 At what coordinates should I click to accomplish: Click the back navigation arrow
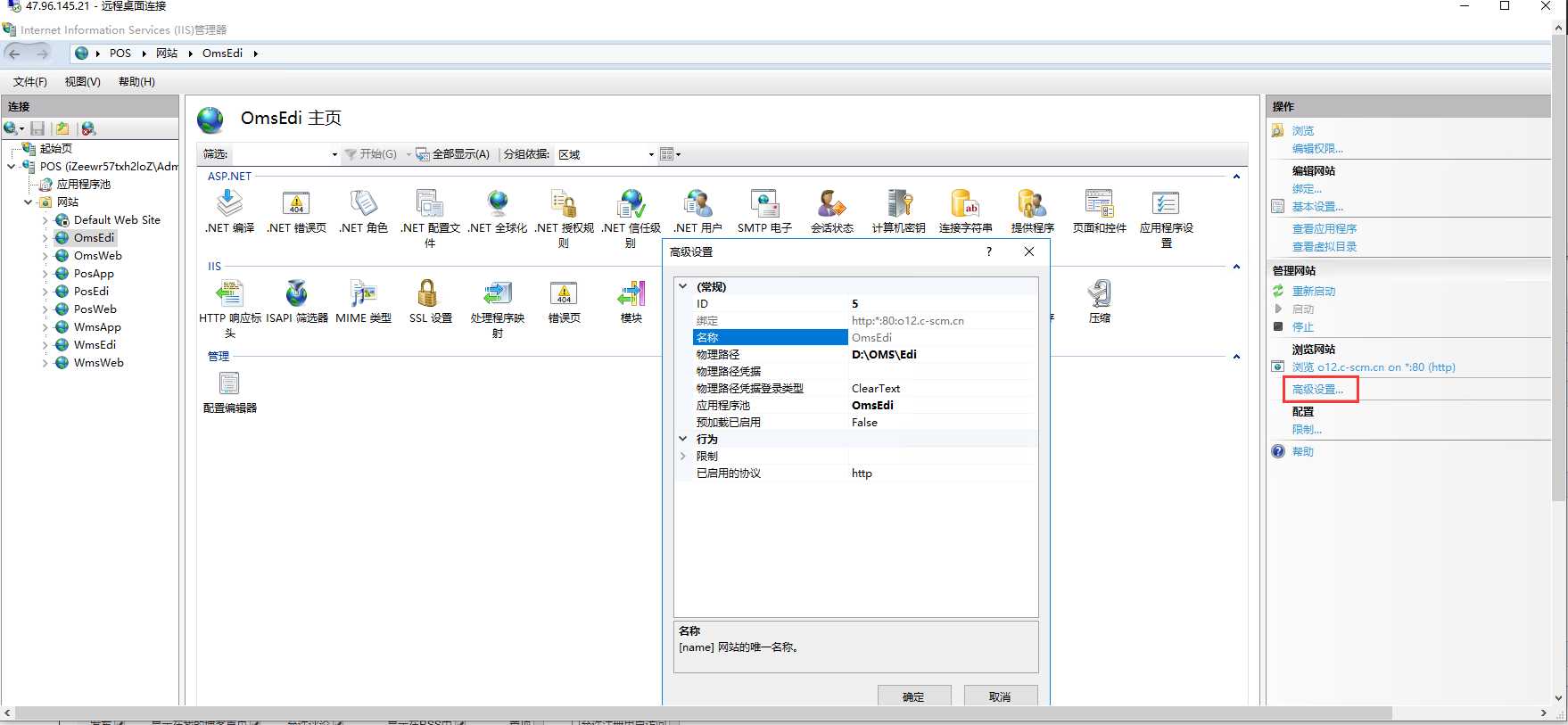14,54
